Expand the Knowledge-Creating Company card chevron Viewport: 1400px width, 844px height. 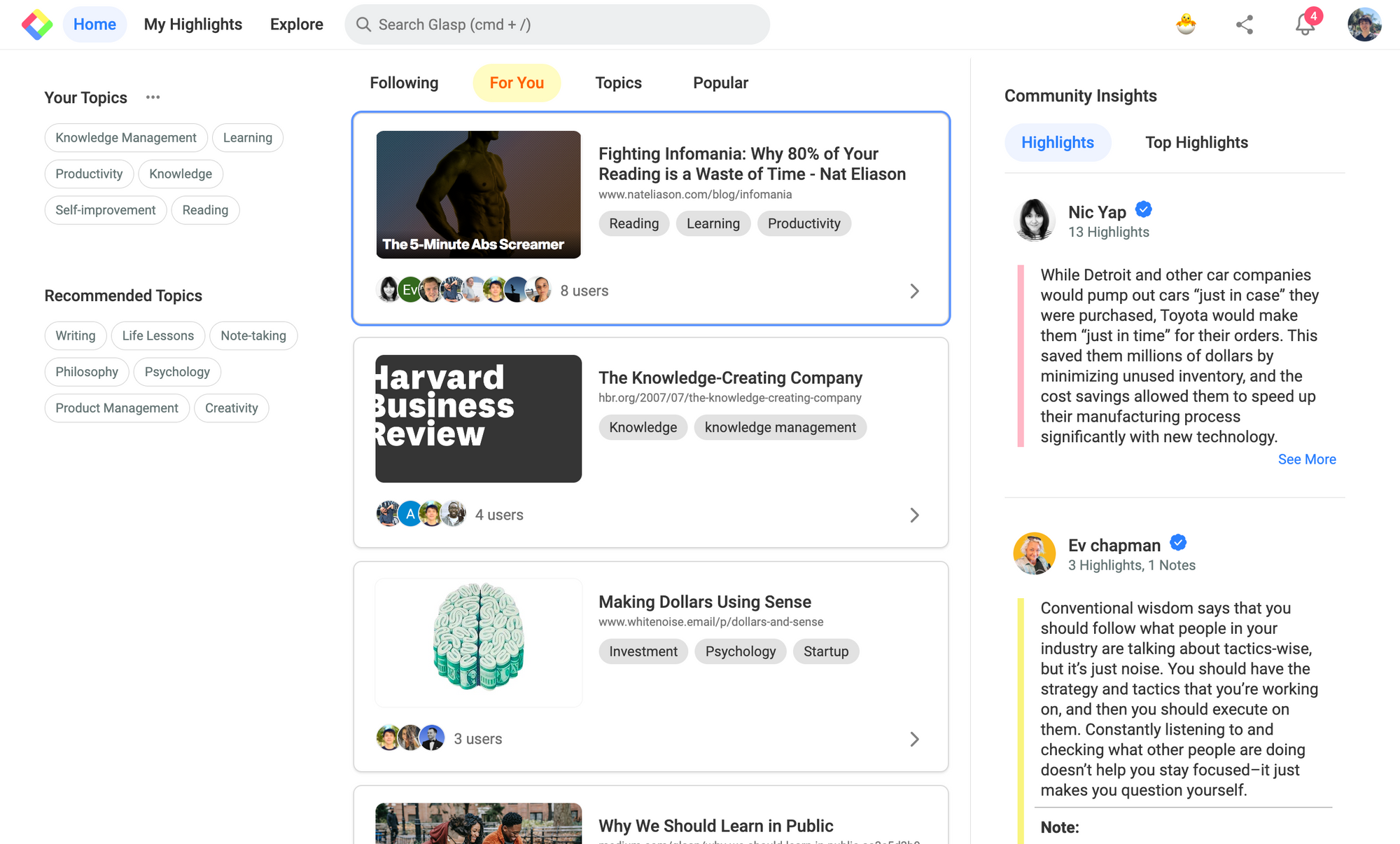914,516
